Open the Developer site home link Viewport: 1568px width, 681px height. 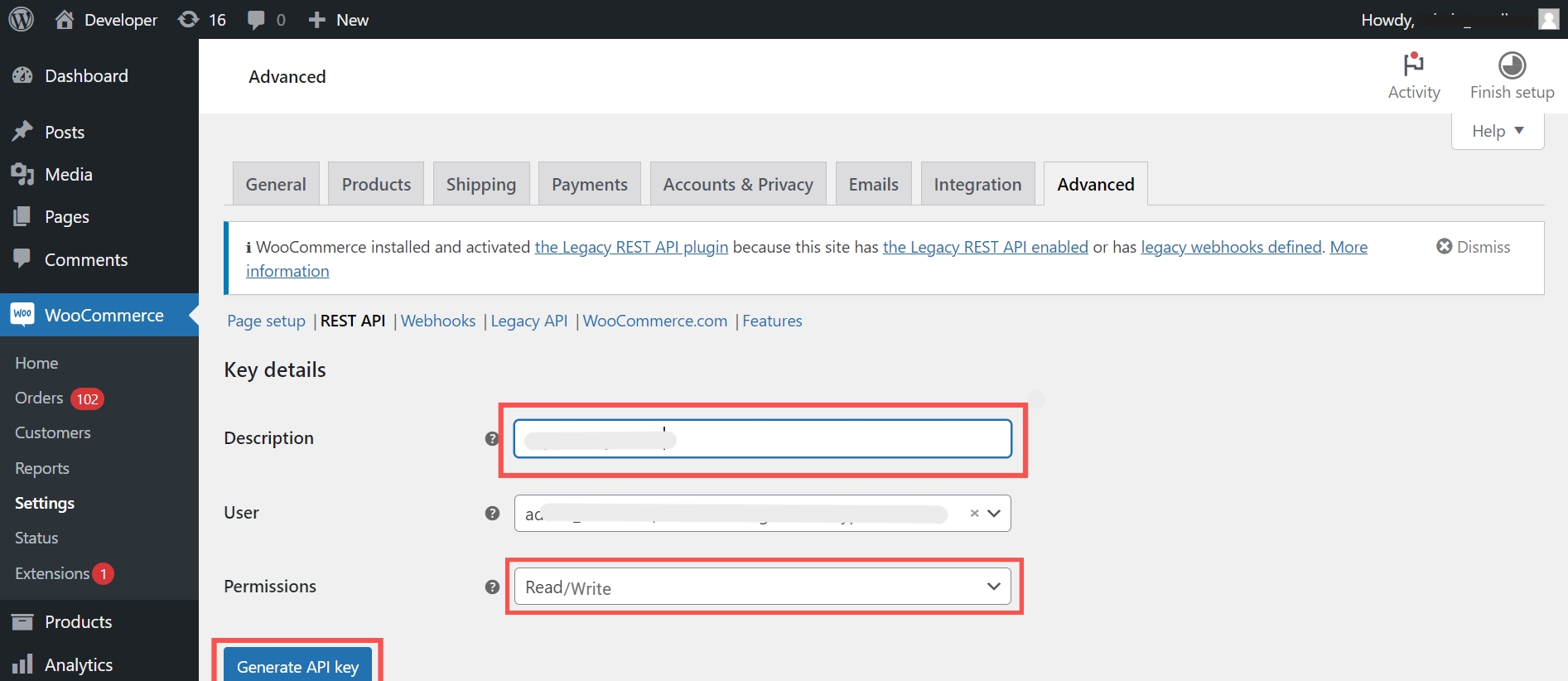coord(106,20)
